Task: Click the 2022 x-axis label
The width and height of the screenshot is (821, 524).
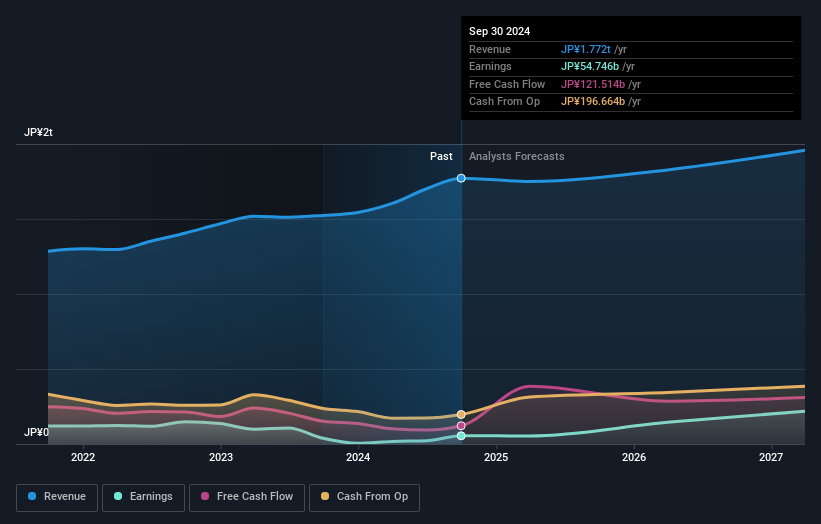Action: click(x=83, y=458)
